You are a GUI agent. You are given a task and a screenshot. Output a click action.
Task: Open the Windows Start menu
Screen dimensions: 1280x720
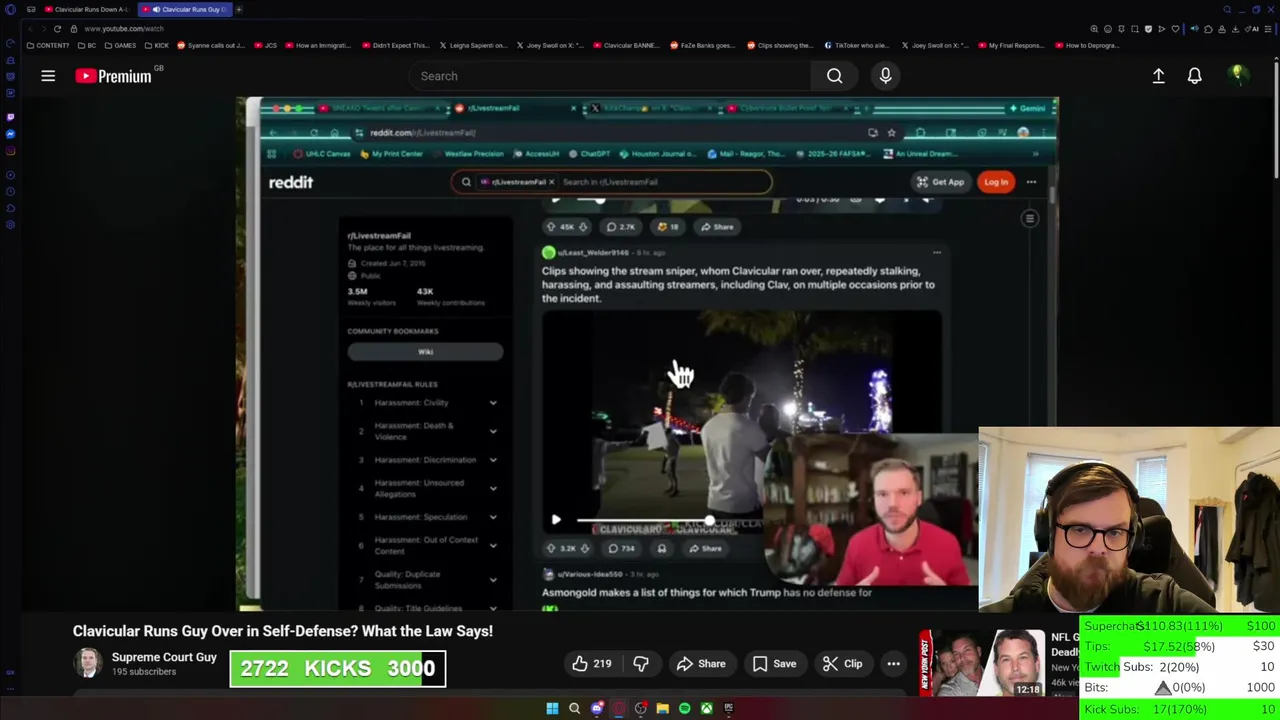point(552,708)
